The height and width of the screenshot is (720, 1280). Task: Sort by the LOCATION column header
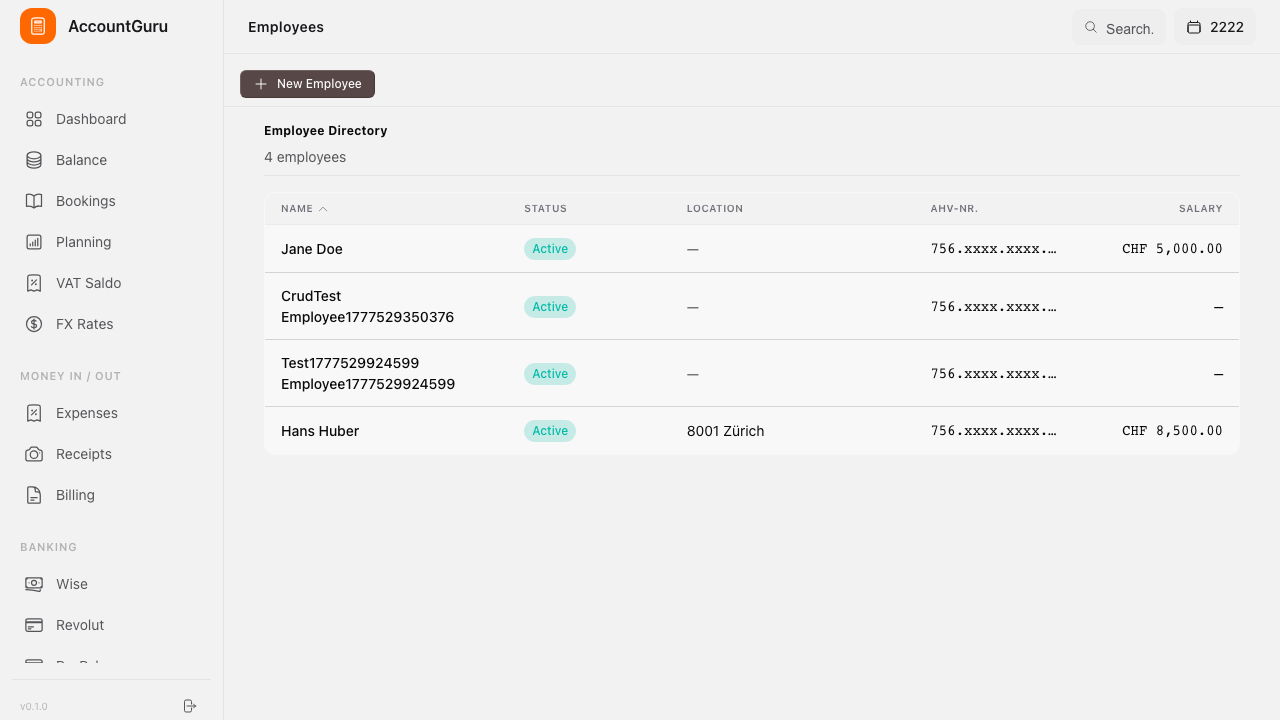coord(715,209)
